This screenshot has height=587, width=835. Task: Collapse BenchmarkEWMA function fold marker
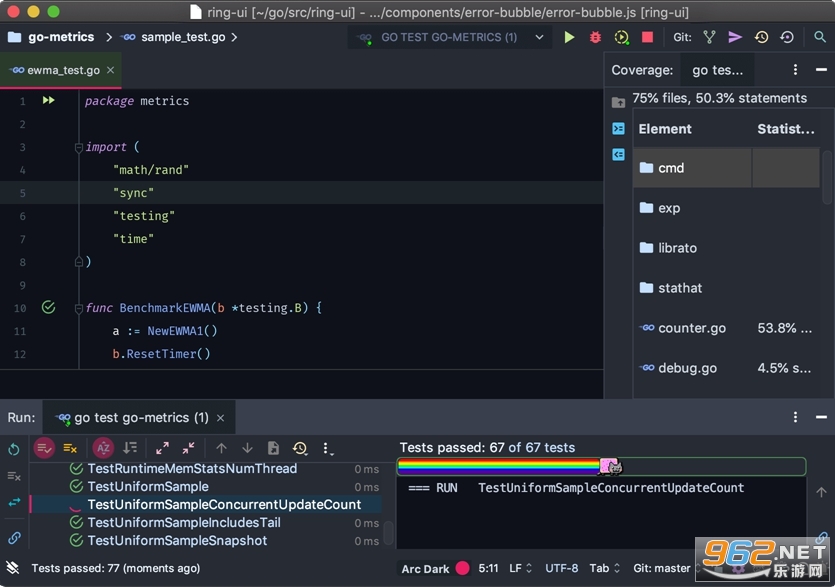(x=78, y=308)
